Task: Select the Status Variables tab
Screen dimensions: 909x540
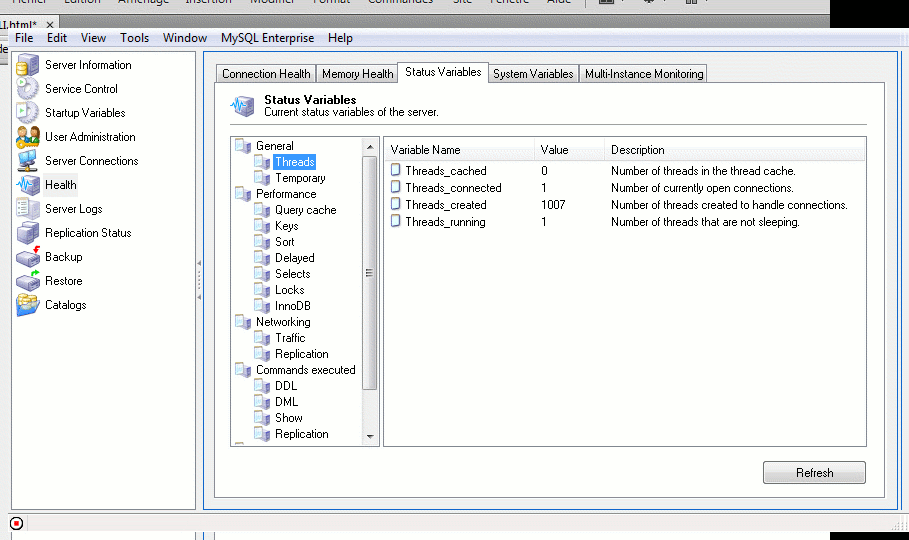Action: (x=443, y=72)
